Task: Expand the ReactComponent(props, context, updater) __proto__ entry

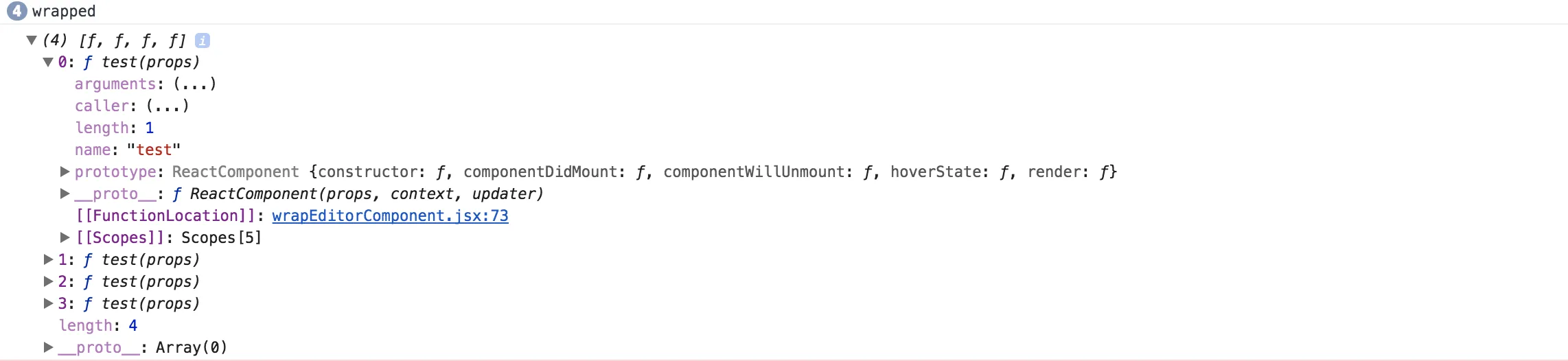Action: [65, 194]
